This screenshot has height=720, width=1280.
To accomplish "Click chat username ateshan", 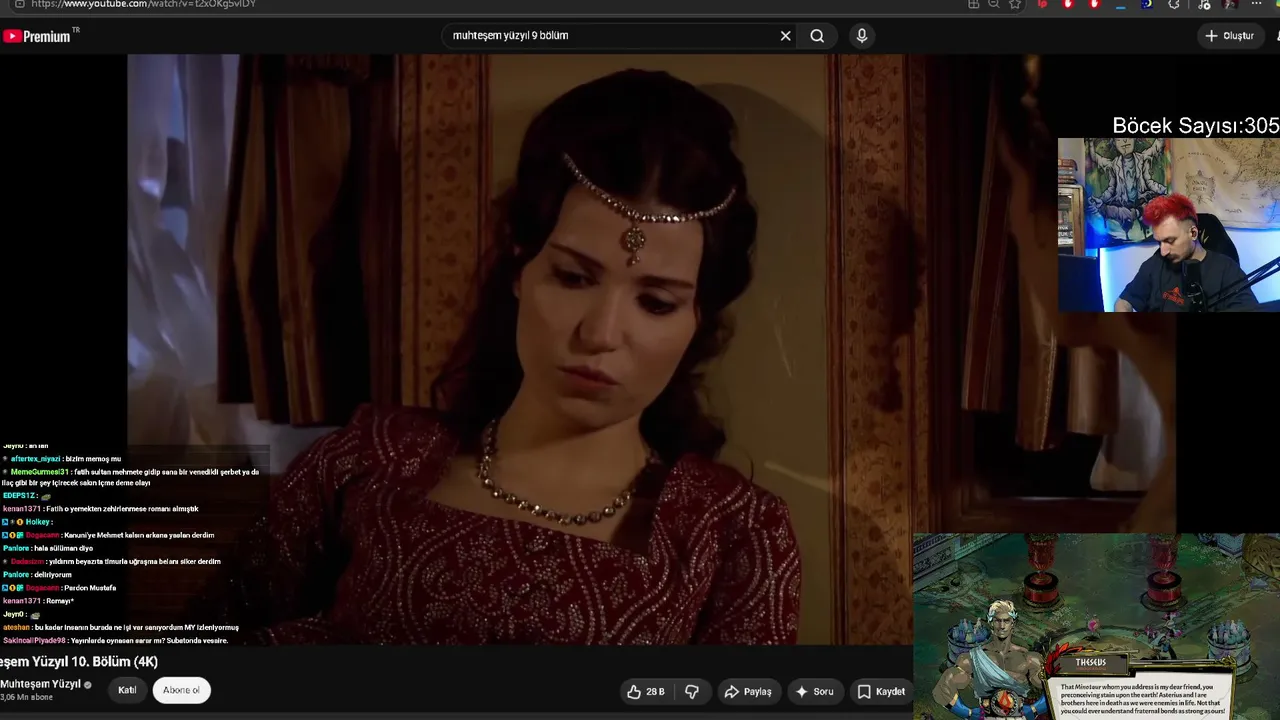I will pyautogui.click(x=16, y=627).
